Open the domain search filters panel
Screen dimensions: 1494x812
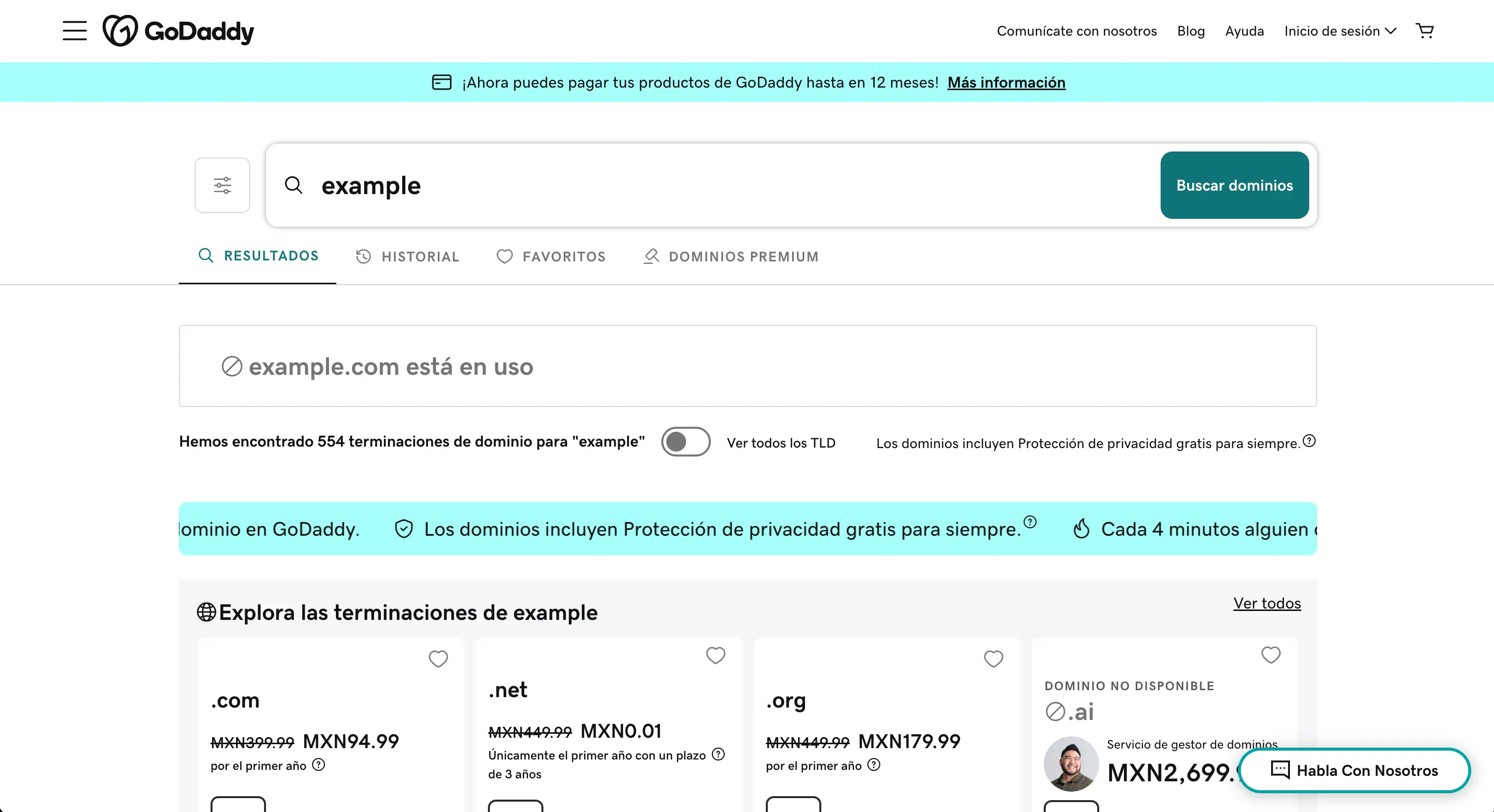coord(222,185)
